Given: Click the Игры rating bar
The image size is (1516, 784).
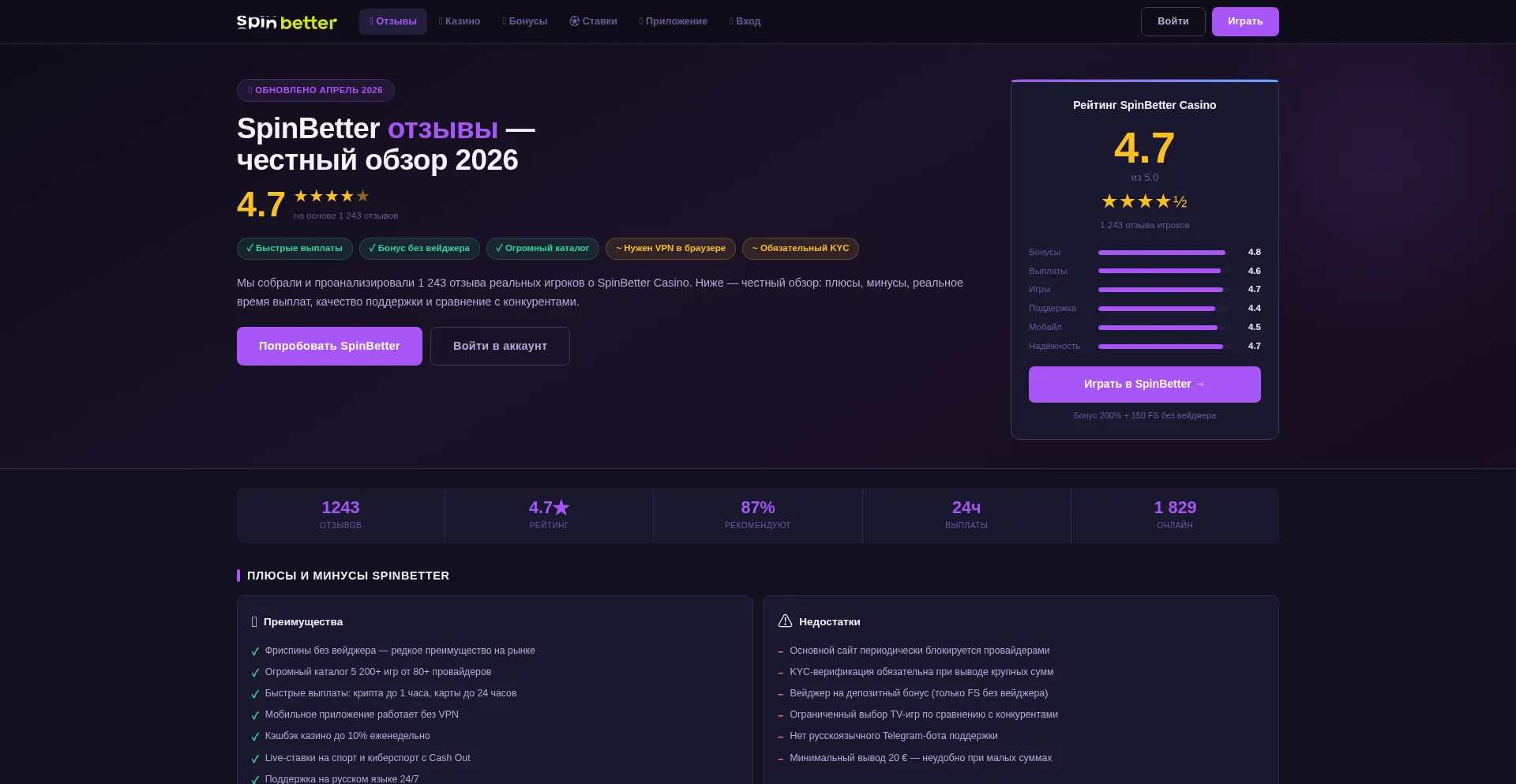Looking at the screenshot, I should coord(1164,290).
